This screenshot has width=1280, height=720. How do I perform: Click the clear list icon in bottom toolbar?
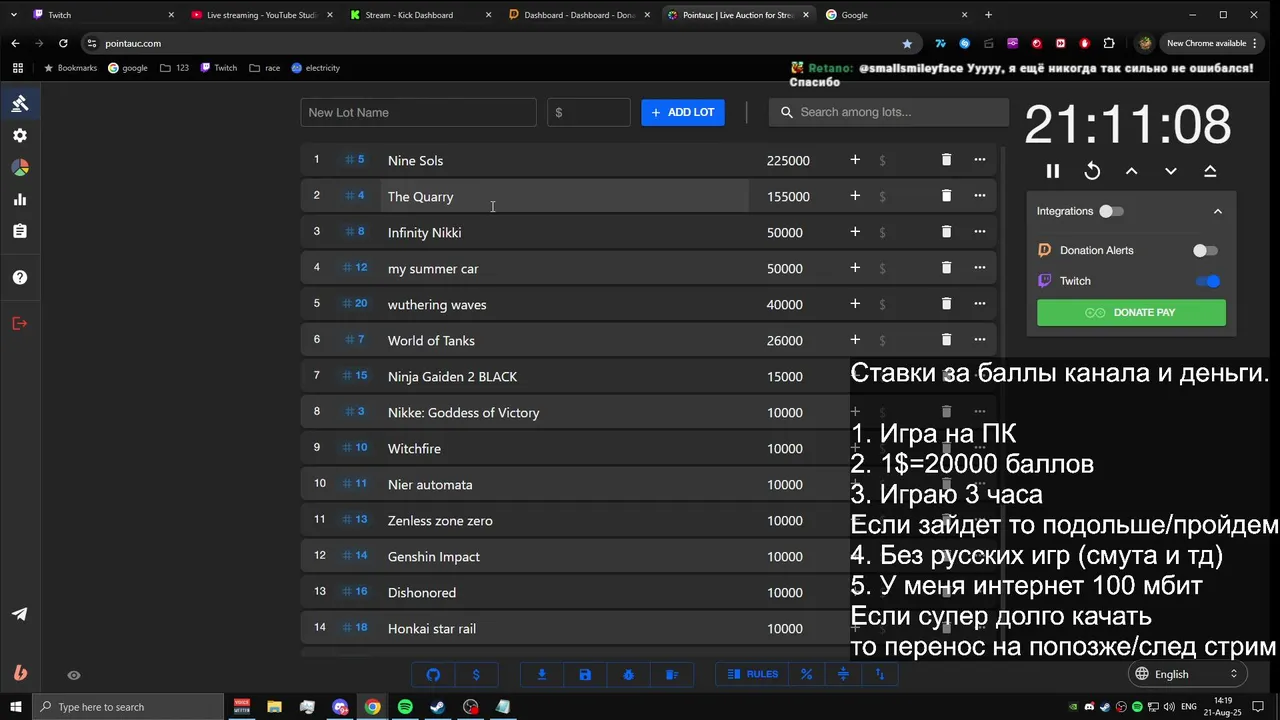pyautogui.click(x=672, y=674)
